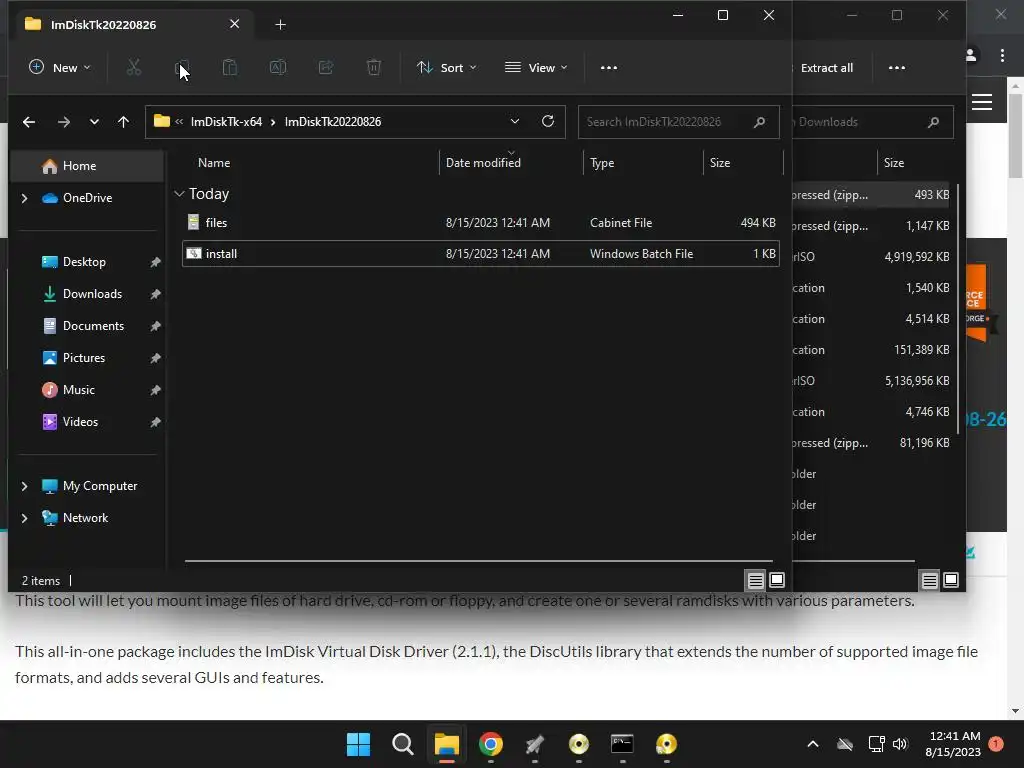Click the command prompt taskbar icon
The height and width of the screenshot is (768, 1024).
point(622,744)
